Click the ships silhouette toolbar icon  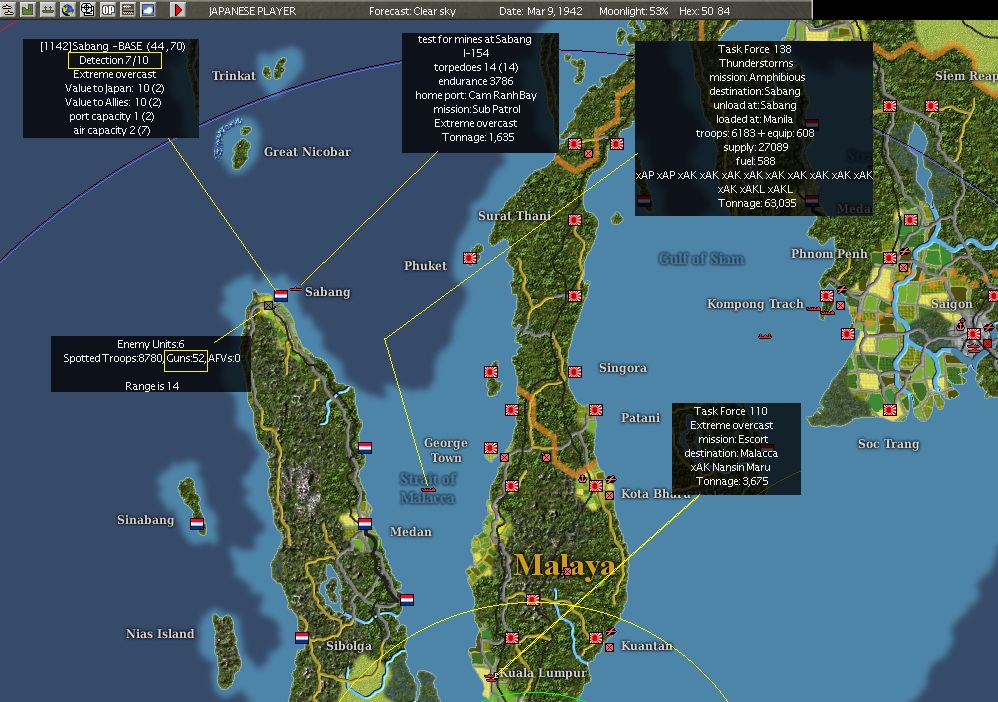(48, 10)
